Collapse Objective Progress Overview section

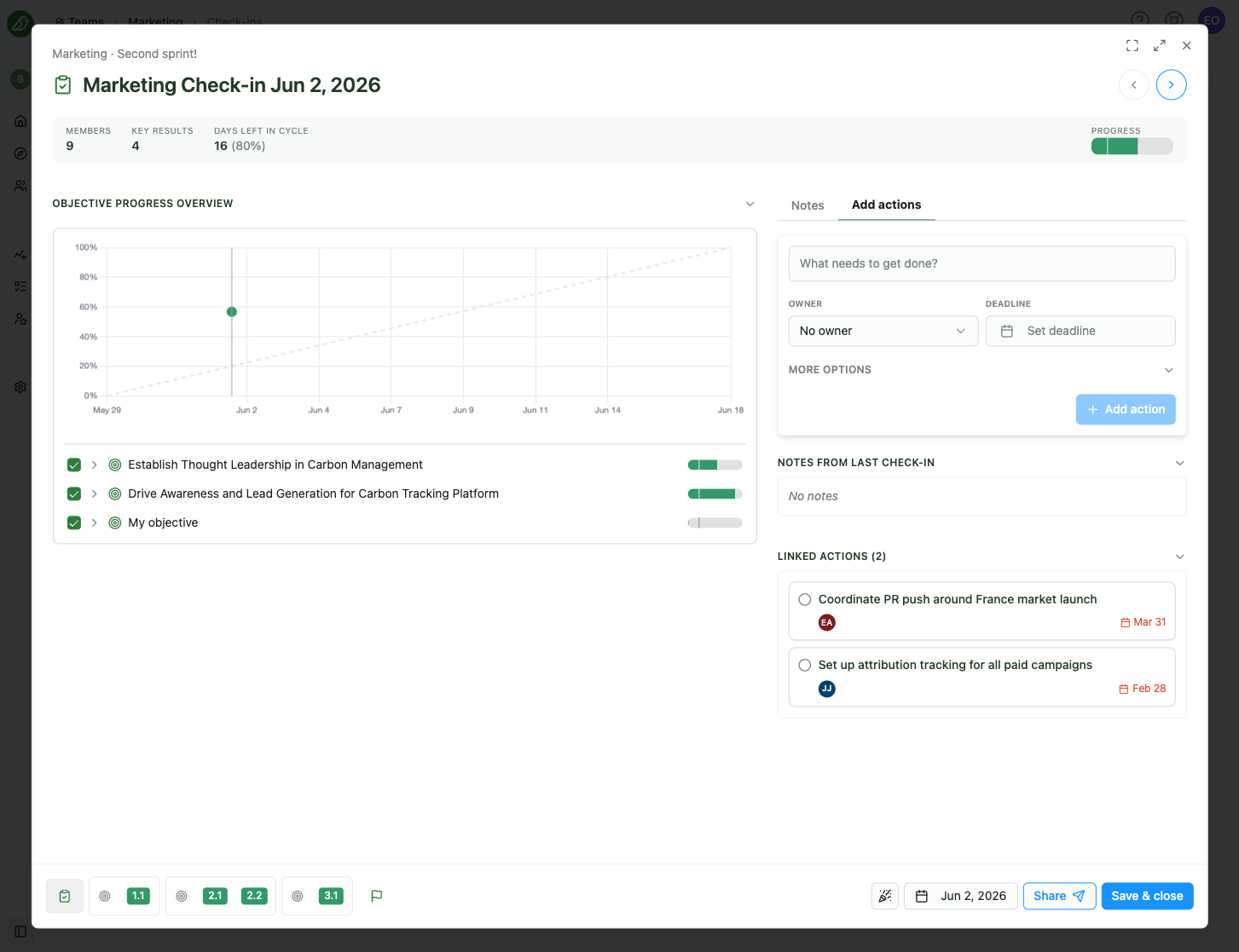coord(750,204)
